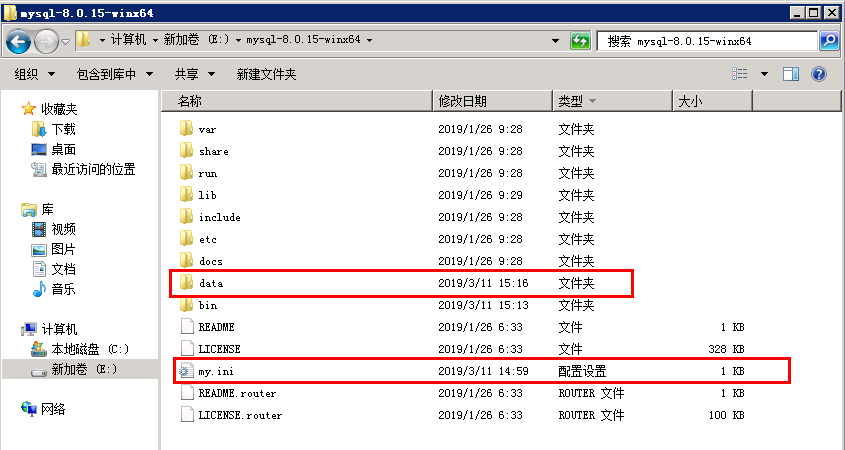Screen dimensions: 845x450
Task: Click the 类型 column filter arrow
Action: (x=592, y=101)
